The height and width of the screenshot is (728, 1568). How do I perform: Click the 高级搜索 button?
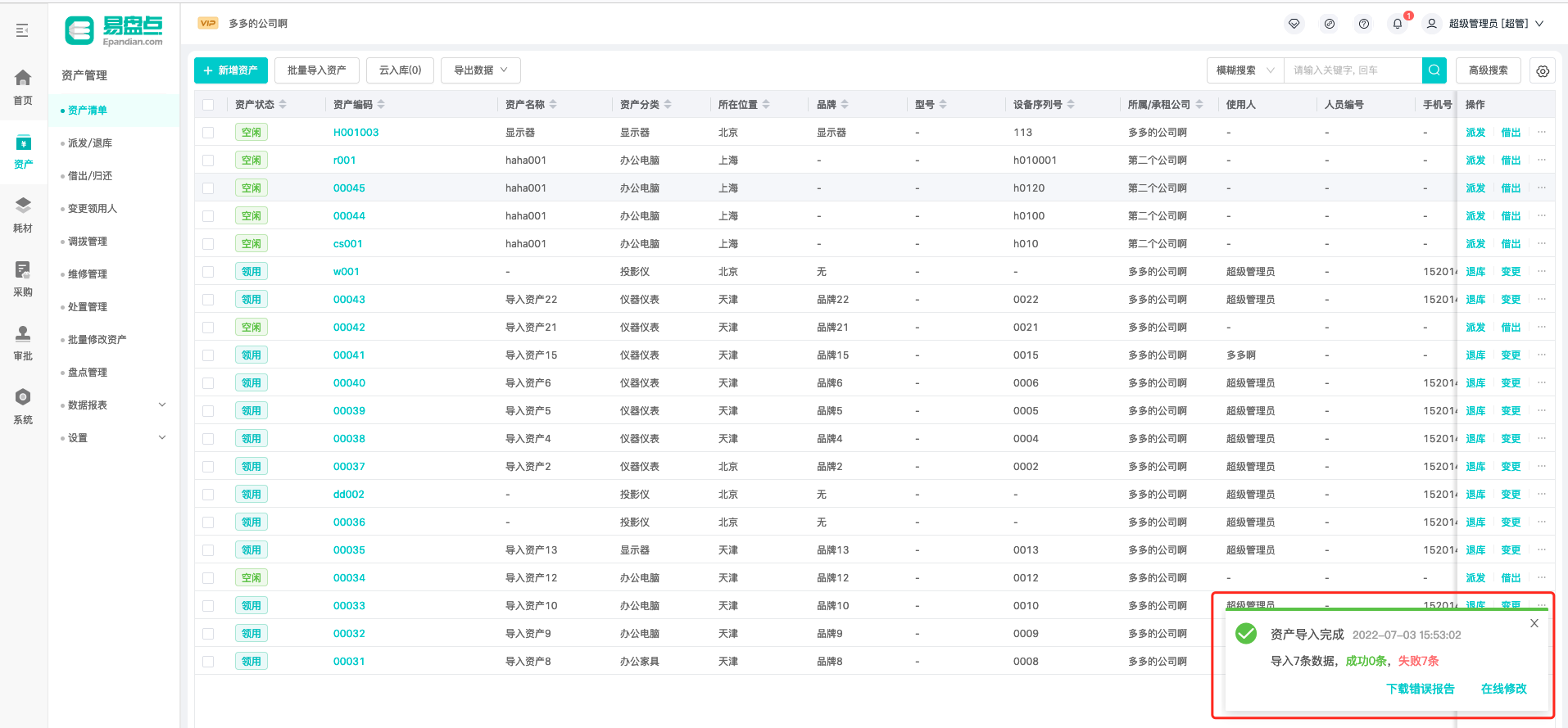(1489, 70)
